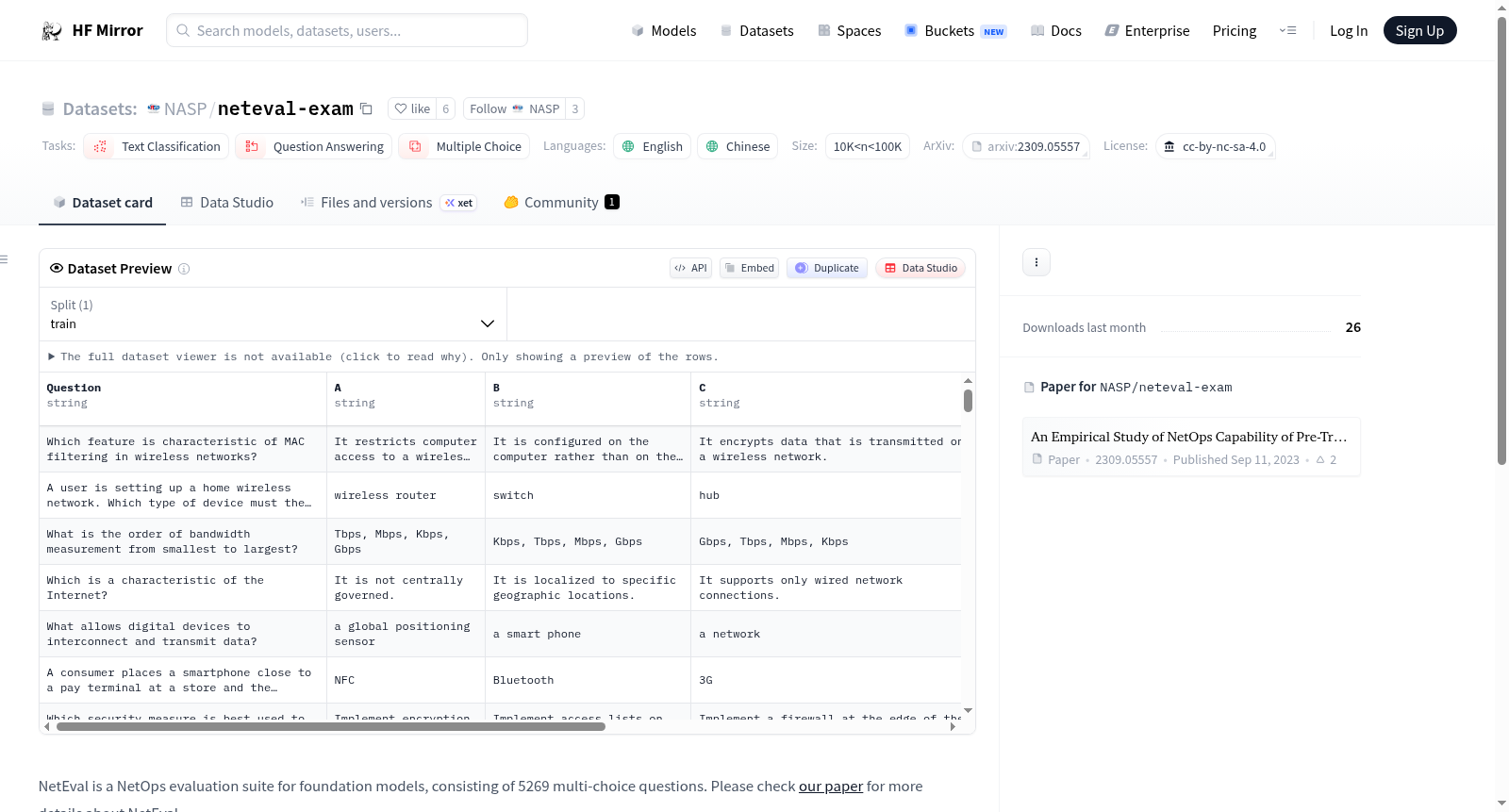Select the Dataset card tab
This screenshot has width=1509, height=812.
click(103, 203)
